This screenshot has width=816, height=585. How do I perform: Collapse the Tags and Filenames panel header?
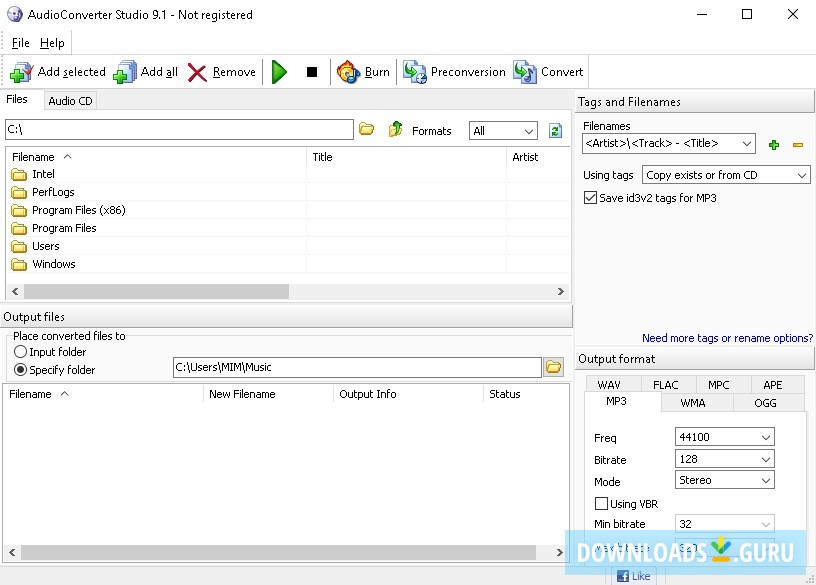(x=695, y=101)
